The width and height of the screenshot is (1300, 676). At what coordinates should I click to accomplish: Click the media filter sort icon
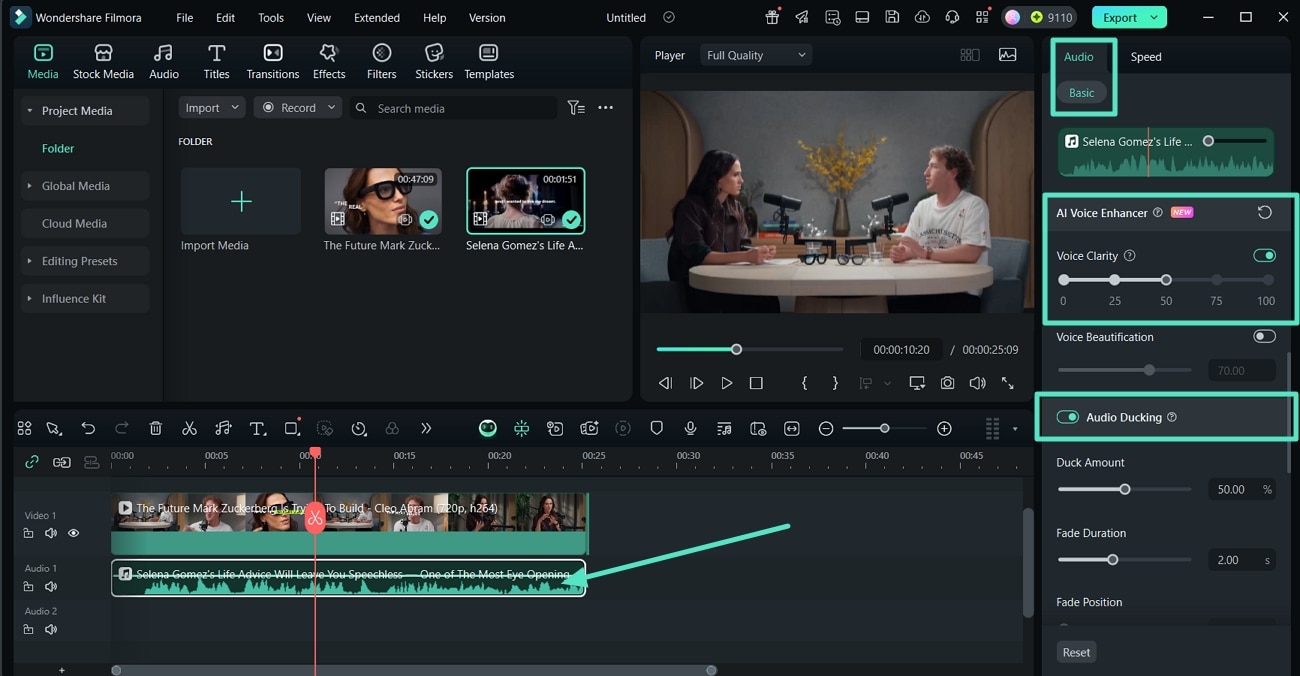(x=576, y=107)
